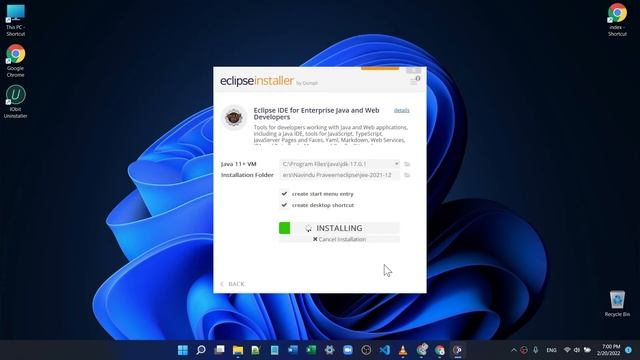Open Google Chrome desktop shortcut
Image resolution: width=640 pixels, height=360 pixels.
(16, 60)
